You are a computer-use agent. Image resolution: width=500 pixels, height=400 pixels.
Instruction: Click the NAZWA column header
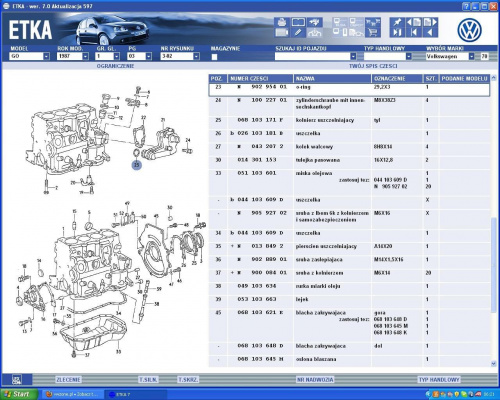pos(333,78)
